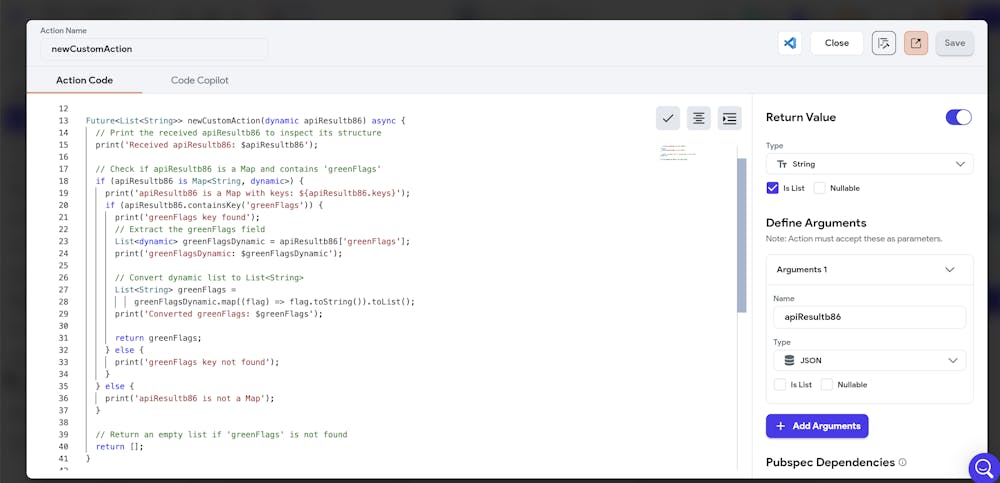Viewport: 1000px width, 483px height.
Task: Click the checkmark compile icon
Action: coord(668,118)
